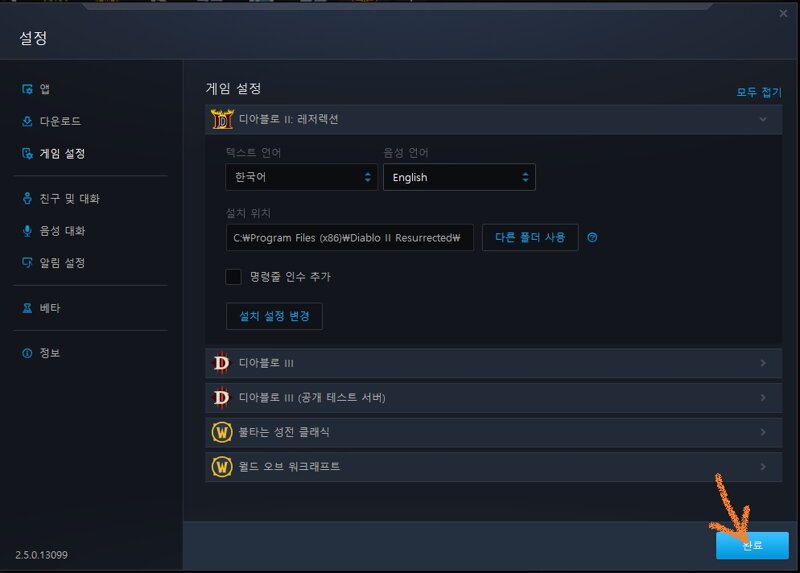The height and width of the screenshot is (573, 800).
Task: Open the 텍스트 언어 한국어 dropdown
Action: pyautogui.click(x=301, y=177)
